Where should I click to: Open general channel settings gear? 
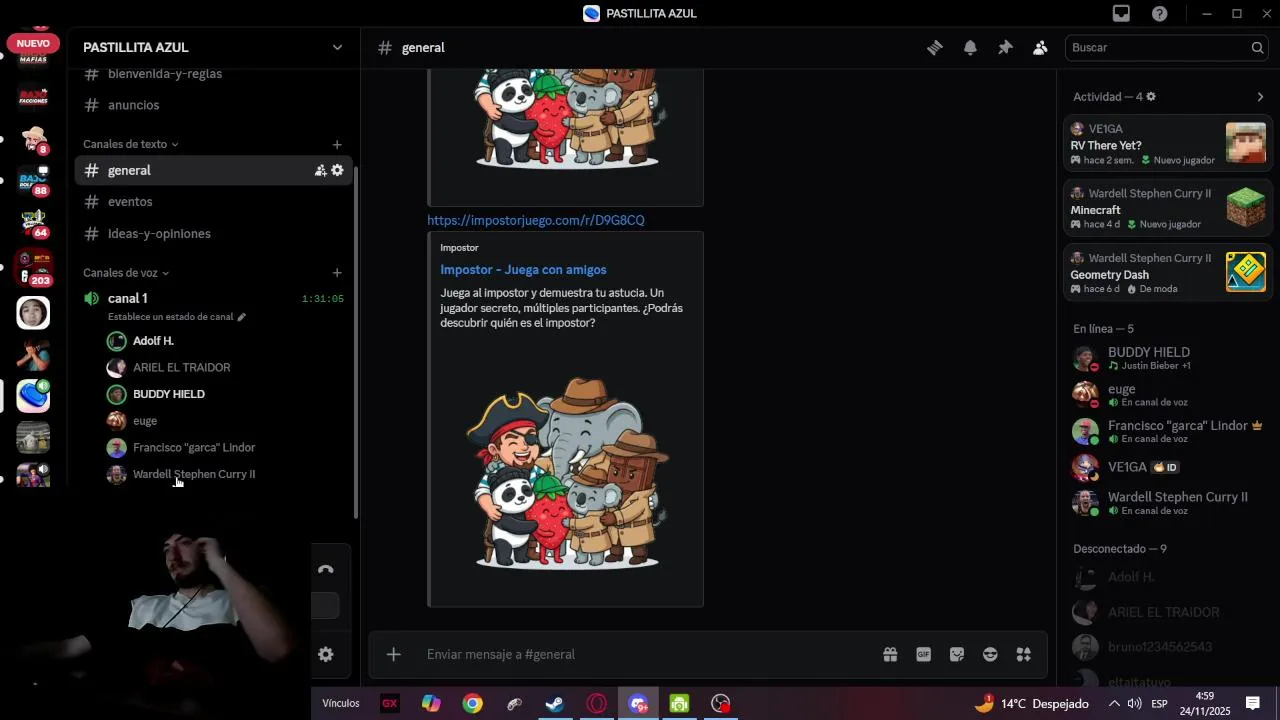[x=337, y=170]
